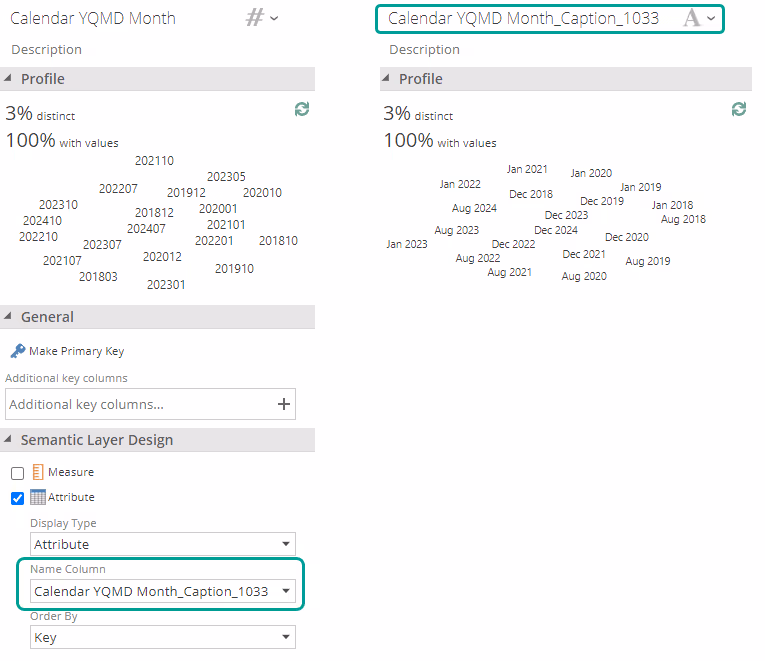Click the Make Primary Key link

pyautogui.click(x=76, y=351)
